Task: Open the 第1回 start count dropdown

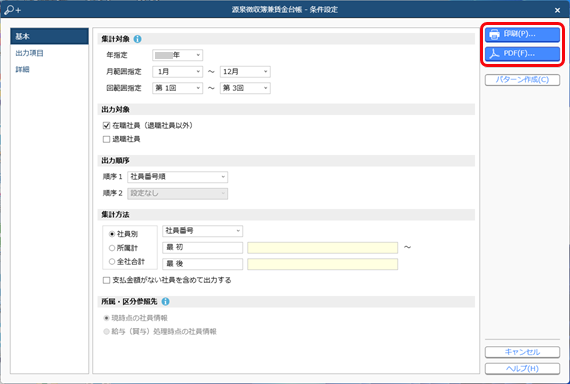Action: [x=177, y=88]
